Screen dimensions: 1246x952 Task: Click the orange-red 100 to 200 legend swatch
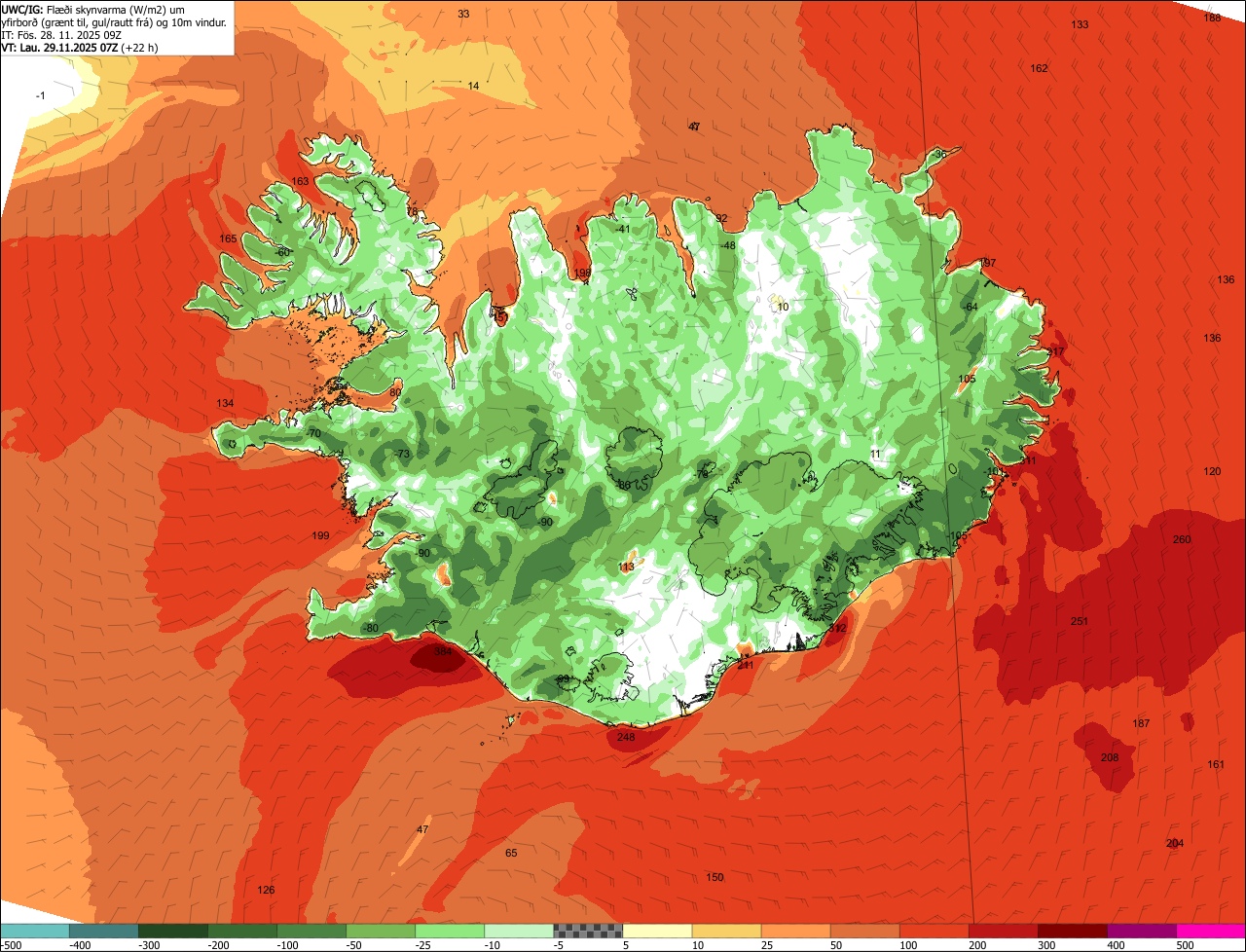pyautogui.click(x=934, y=931)
